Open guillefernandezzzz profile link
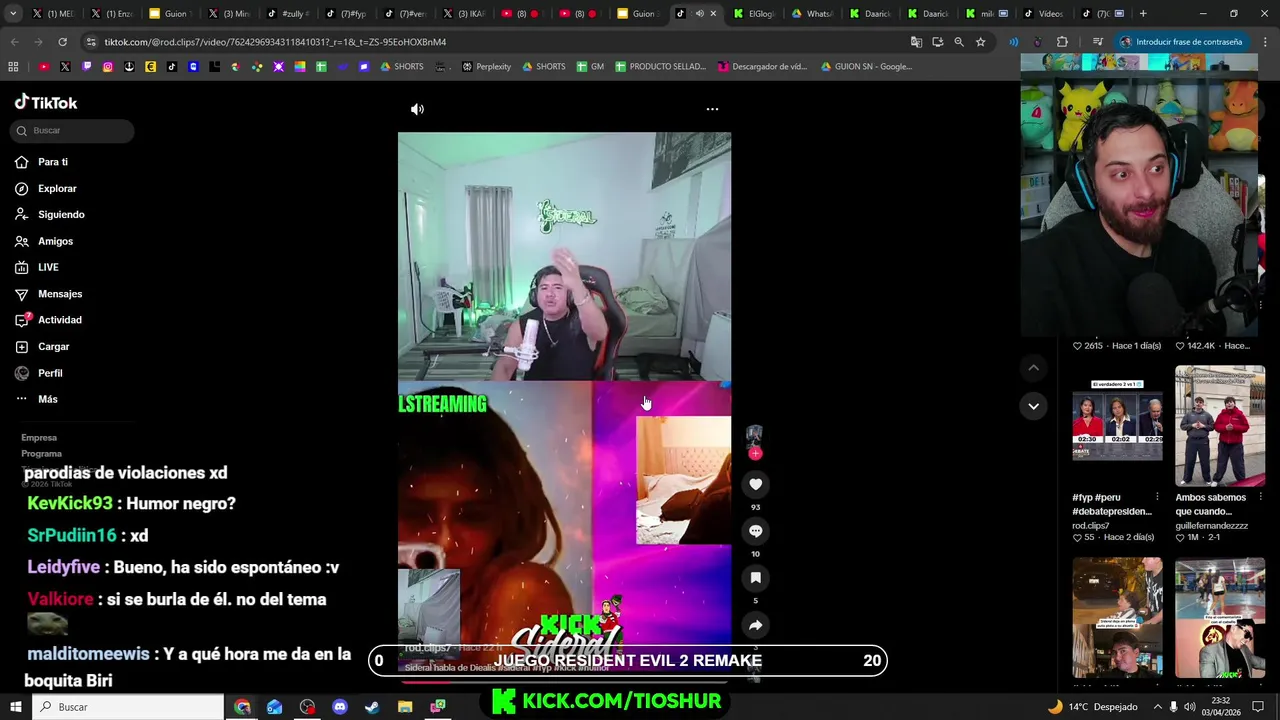1280x720 pixels. [x=1212, y=525]
